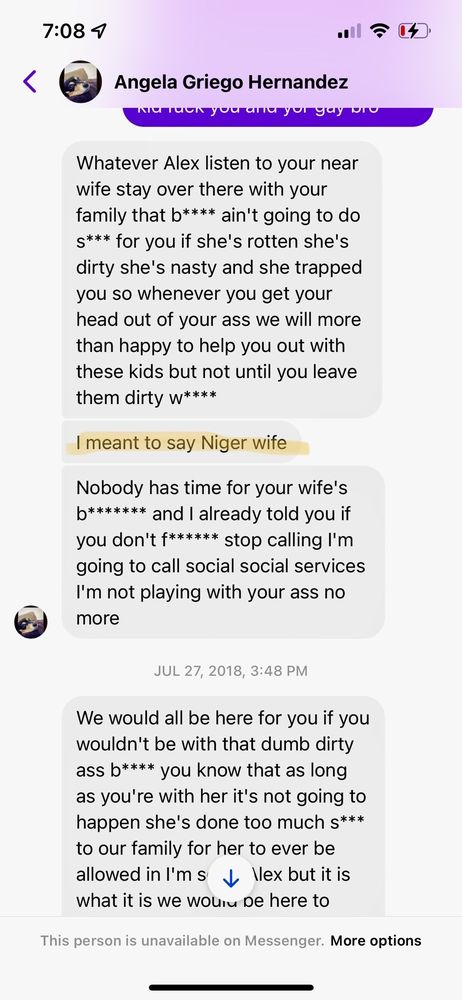Tap small sender avatar beside message
This screenshot has width=462, height=1000.
[x=31, y=622]
